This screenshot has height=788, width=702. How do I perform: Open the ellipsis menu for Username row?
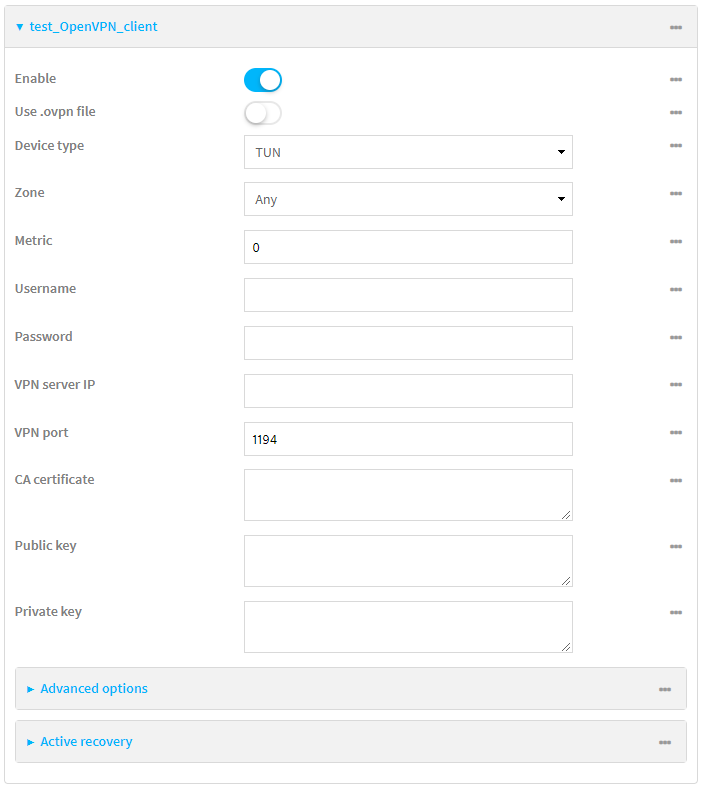tap(676, 289)
